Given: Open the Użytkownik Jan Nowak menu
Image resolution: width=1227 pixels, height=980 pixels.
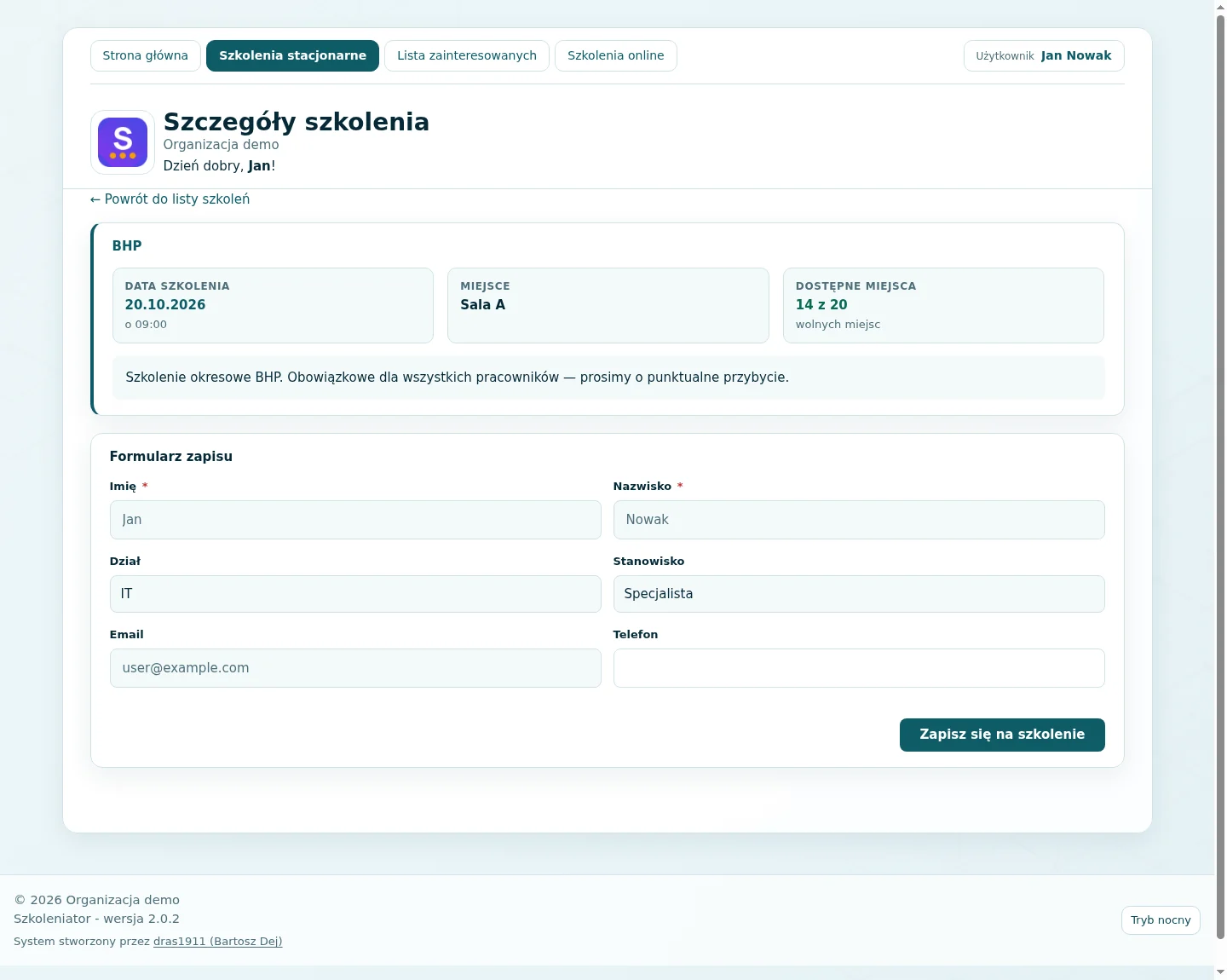Looking at the screenshot, I should (1044, 55).
